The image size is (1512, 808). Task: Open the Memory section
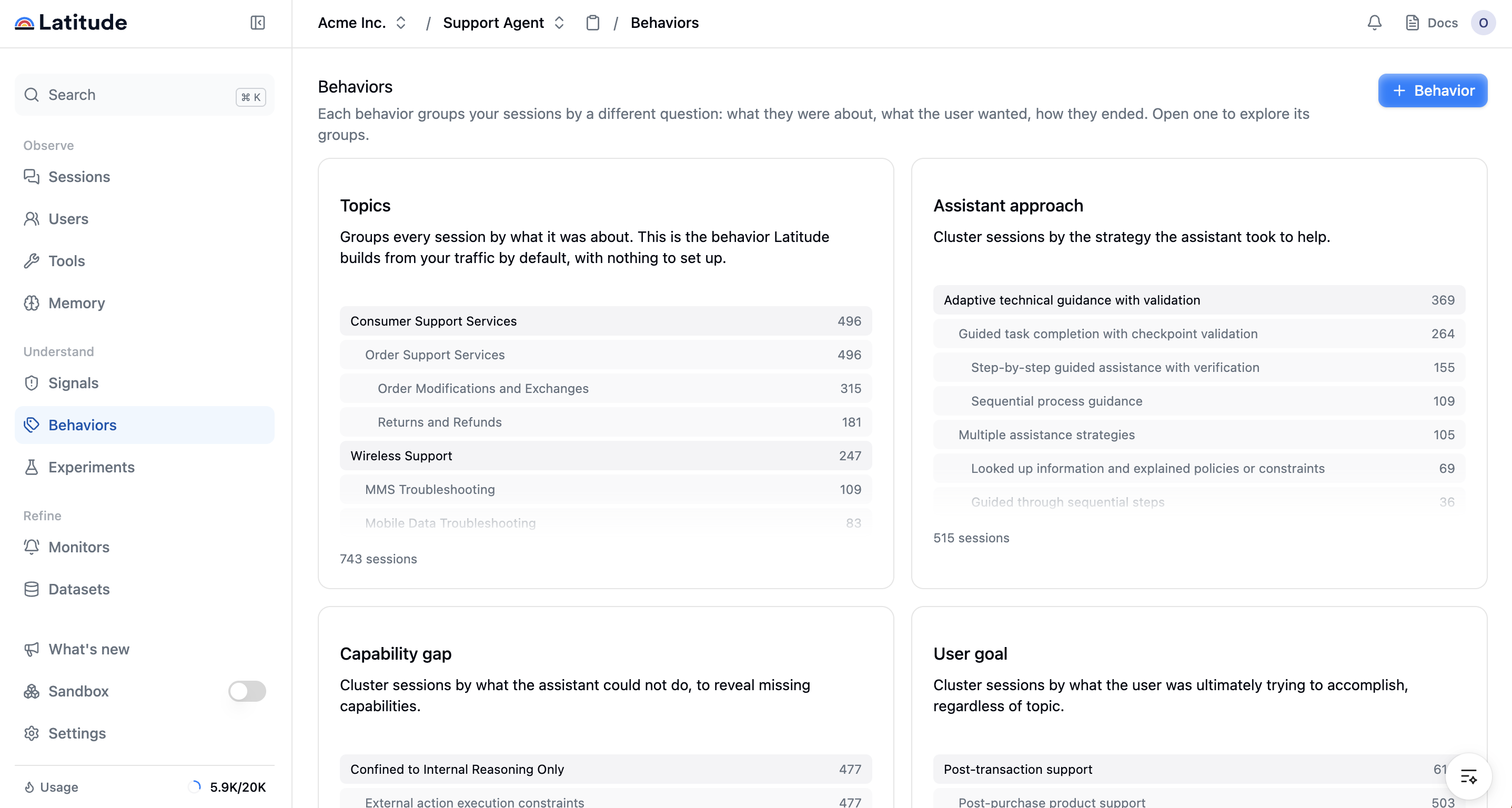click(144, 303)
